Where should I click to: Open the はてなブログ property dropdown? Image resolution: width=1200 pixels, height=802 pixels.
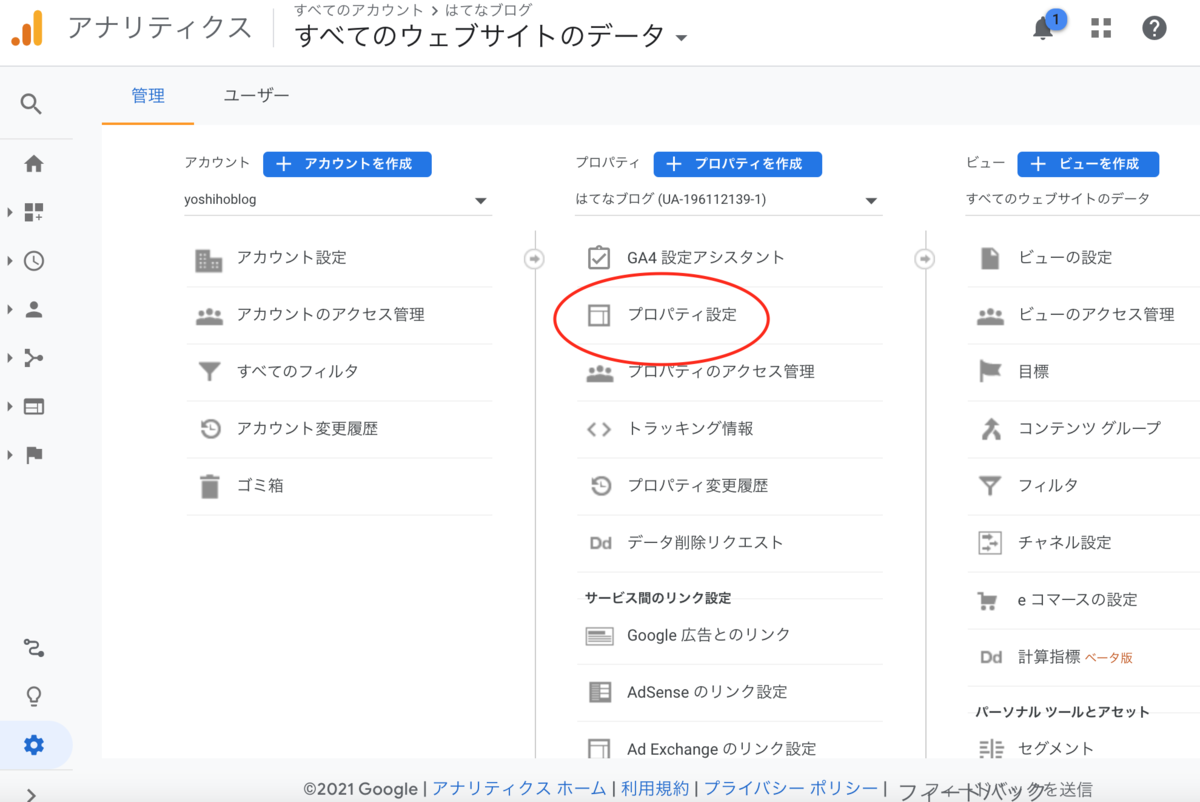pos(728,200)
